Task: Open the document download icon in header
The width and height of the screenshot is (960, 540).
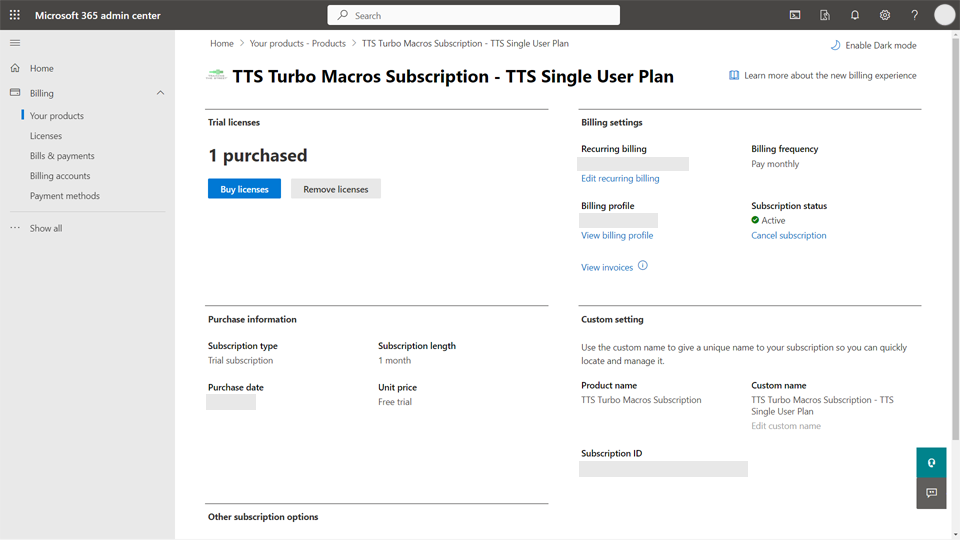Action: [x=825, y=15]
